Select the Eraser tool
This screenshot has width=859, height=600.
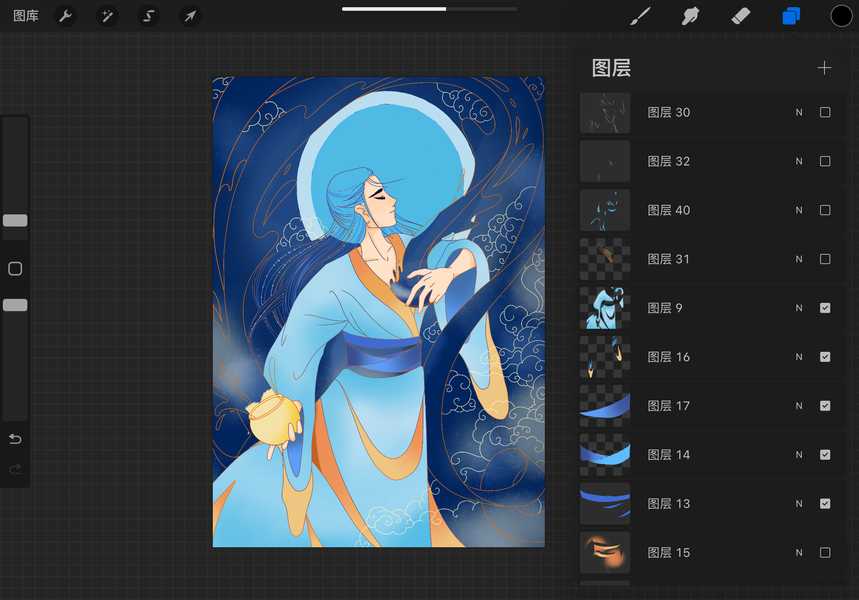coord(741,16)
